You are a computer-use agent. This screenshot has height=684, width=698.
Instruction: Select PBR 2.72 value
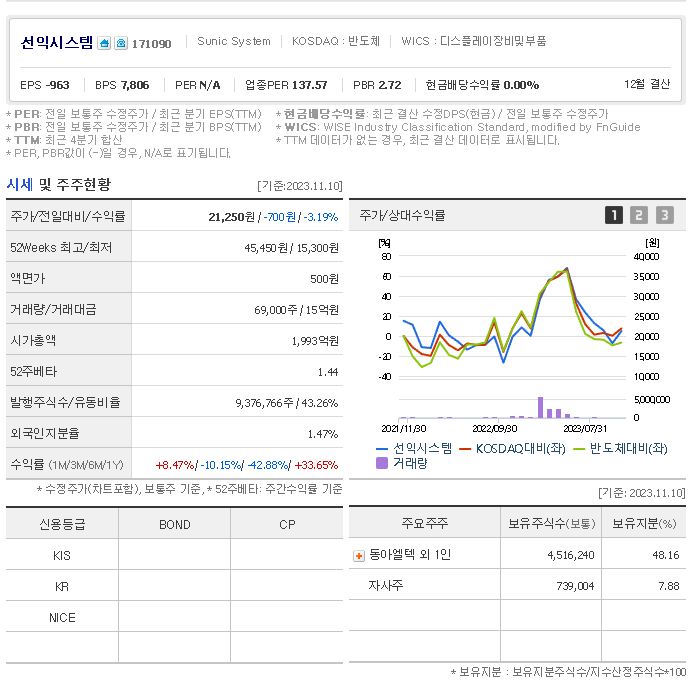coord(377,85)
